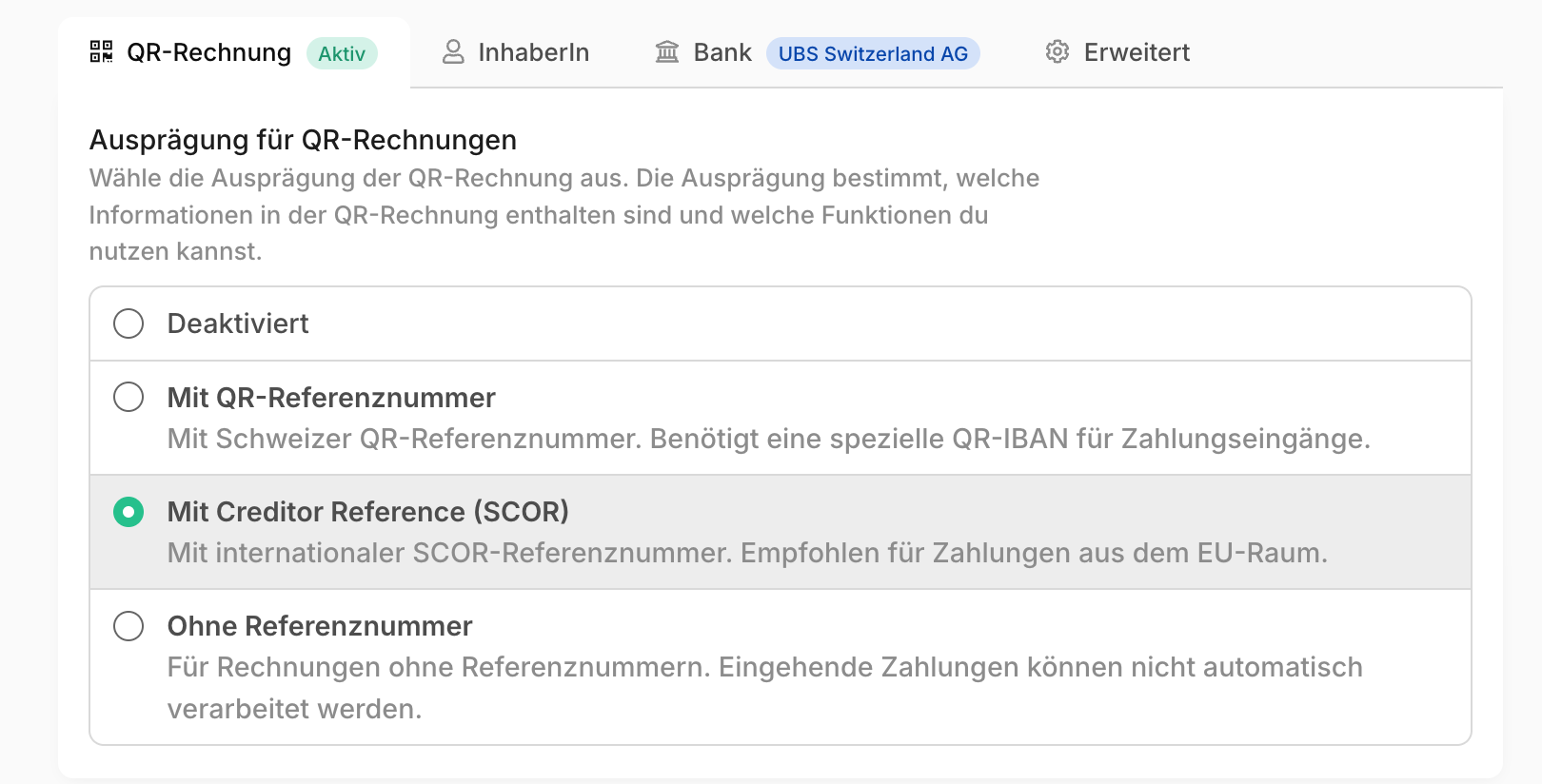Screen dimensions: 1542x784
Task: Select the Mit QR-Referenznummer radio button
Action: click(x=128, y=397)
